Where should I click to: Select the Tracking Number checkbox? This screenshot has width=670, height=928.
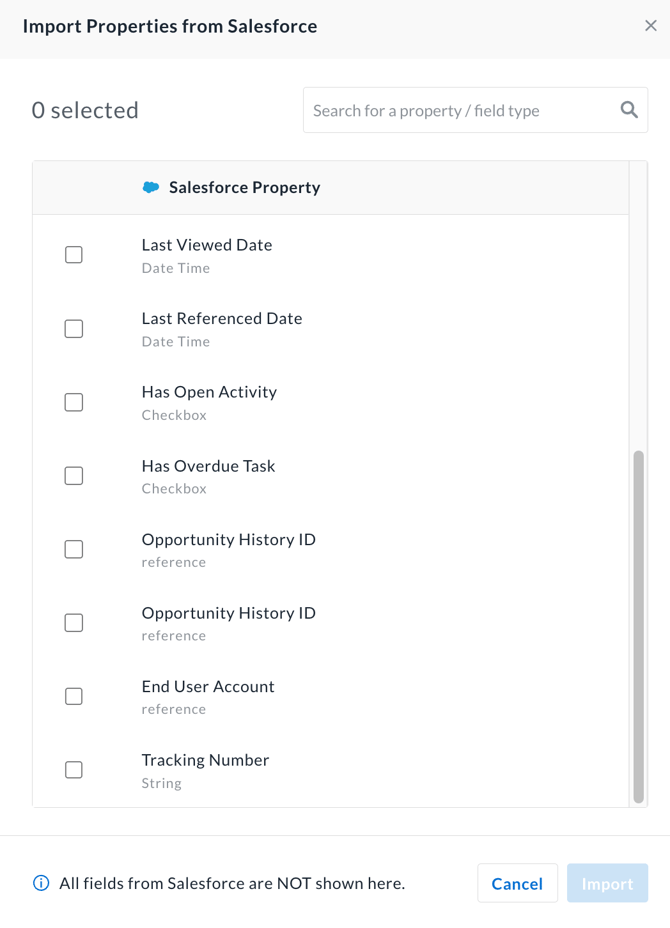73,769
